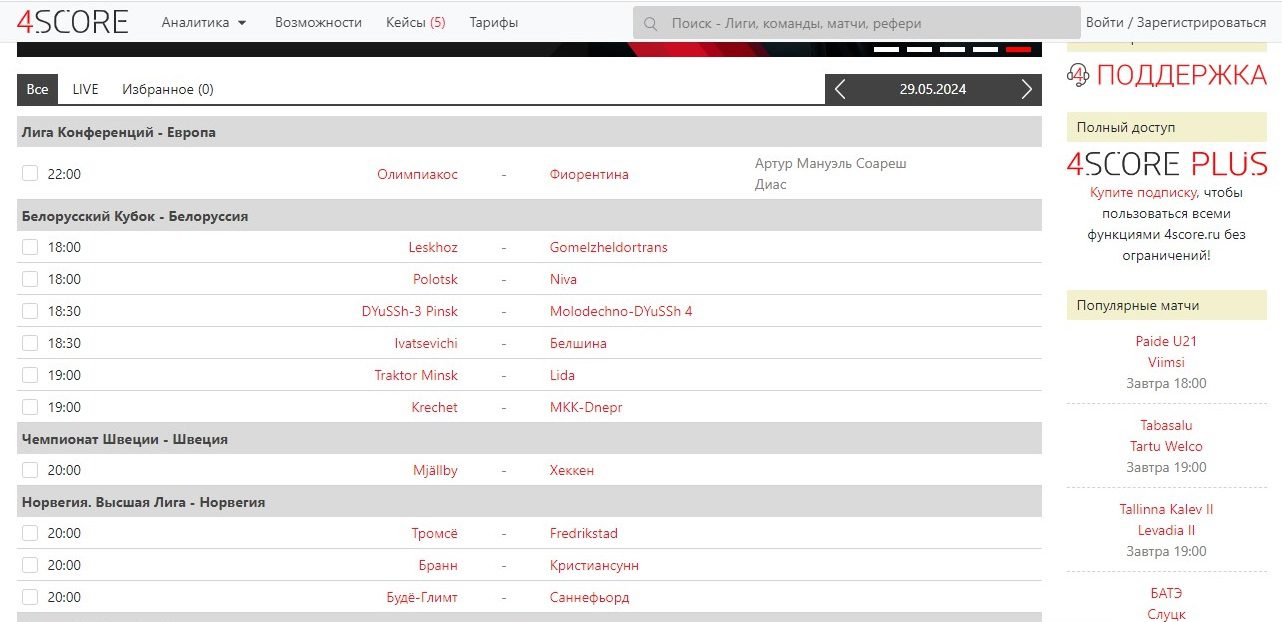Tick checkbox for Leskhoz vs Gomelzheldortrans

[30, 247]
